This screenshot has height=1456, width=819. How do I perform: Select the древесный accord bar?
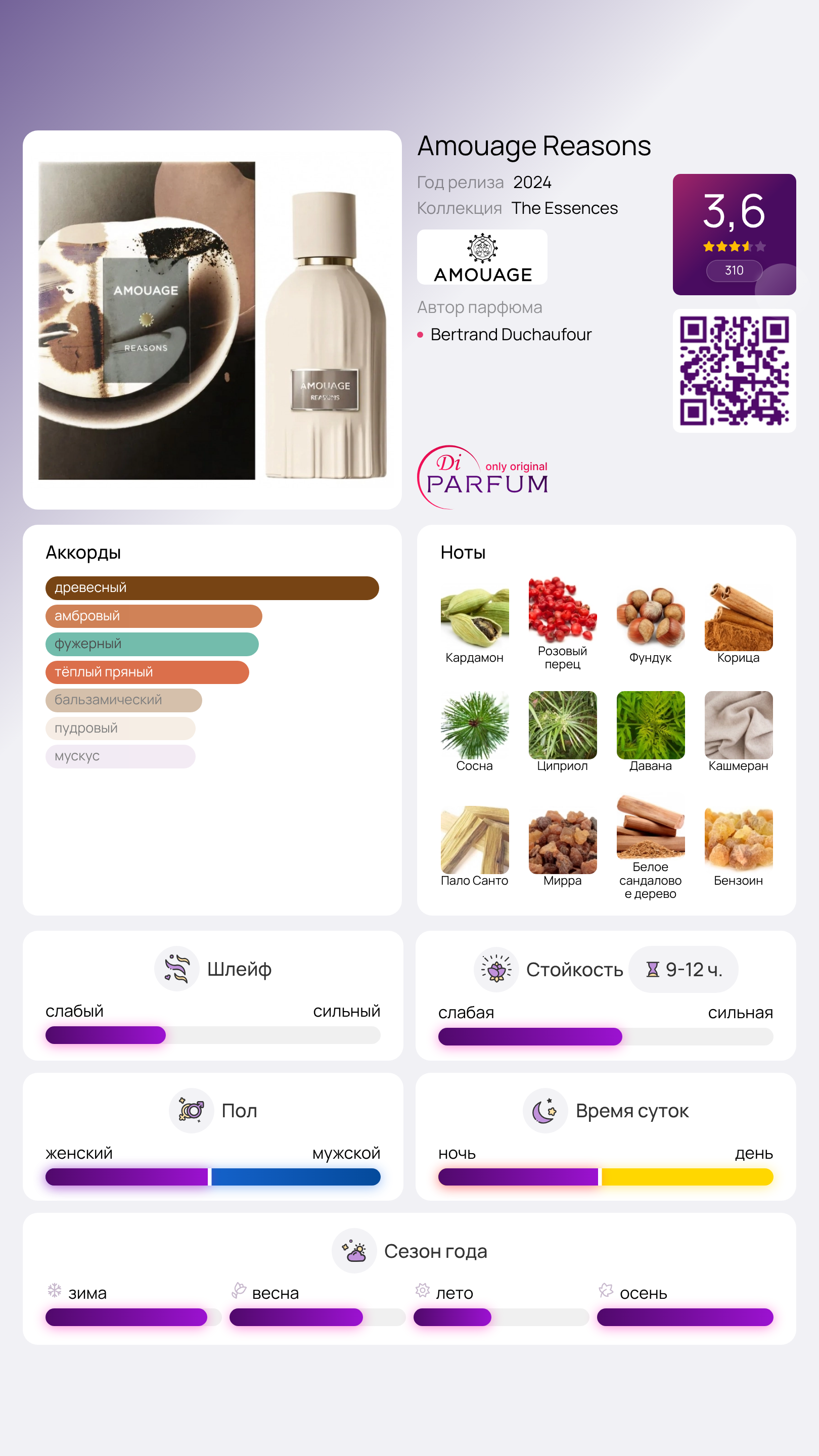click(212, 588)
